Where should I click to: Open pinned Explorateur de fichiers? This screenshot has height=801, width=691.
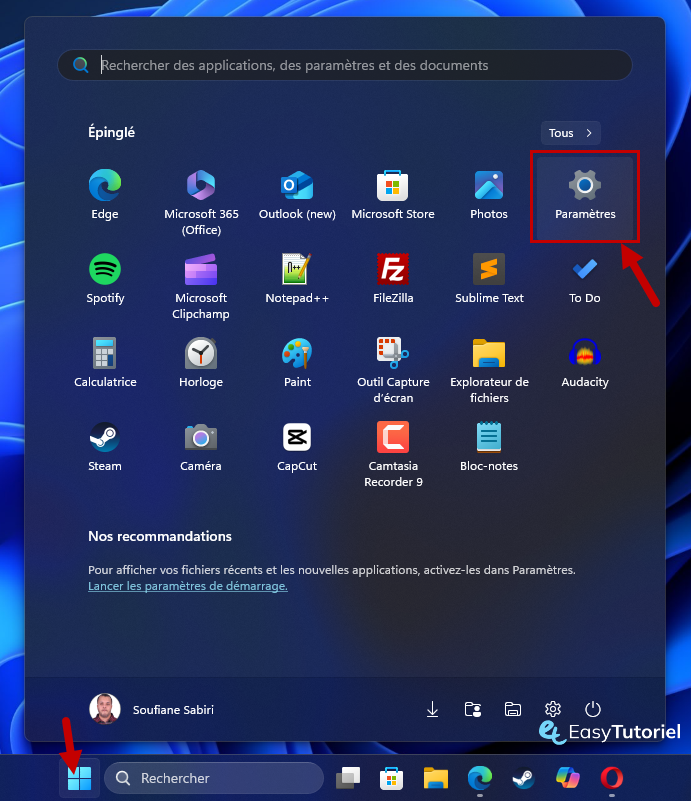[489, 370]
